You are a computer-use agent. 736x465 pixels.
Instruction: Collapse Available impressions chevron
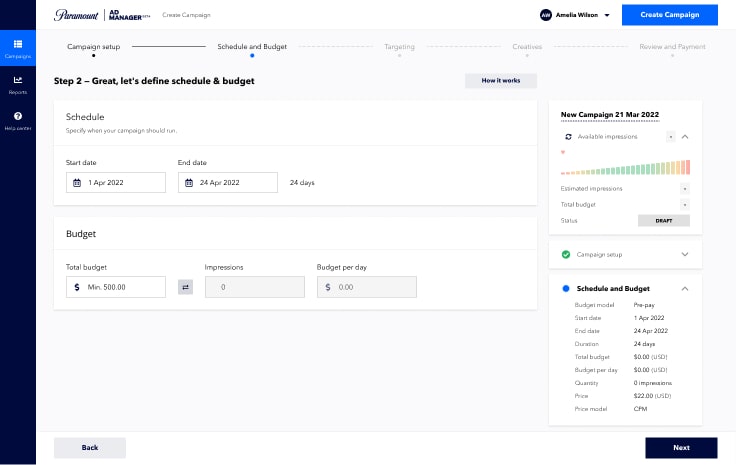coord(685,137)
